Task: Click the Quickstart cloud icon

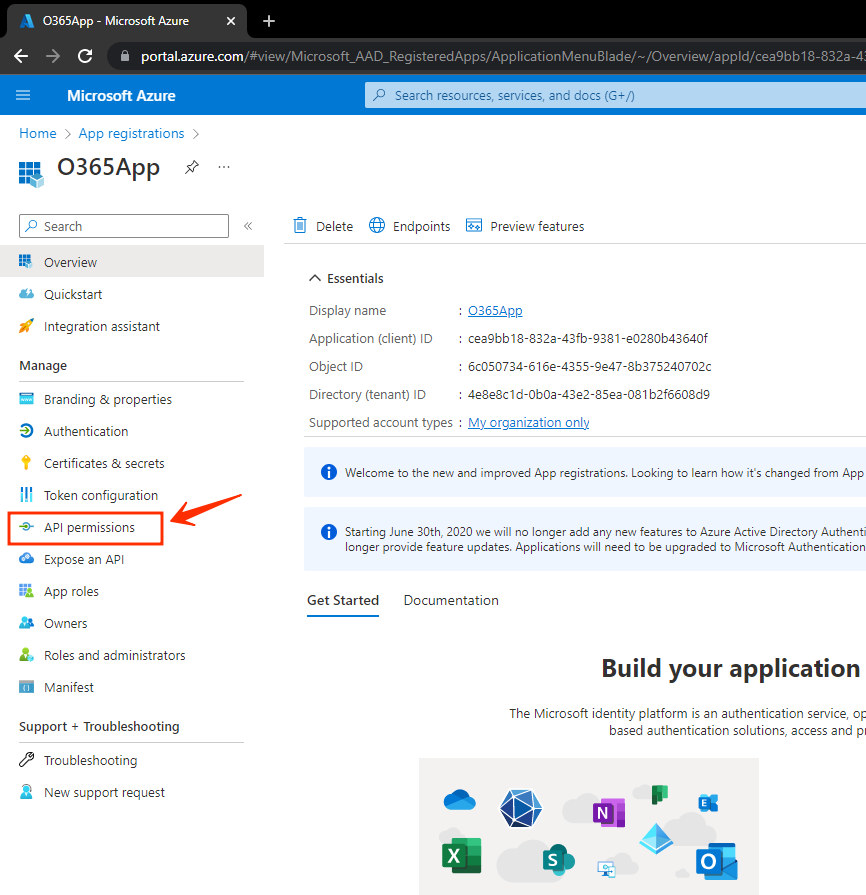Action: 26,294
